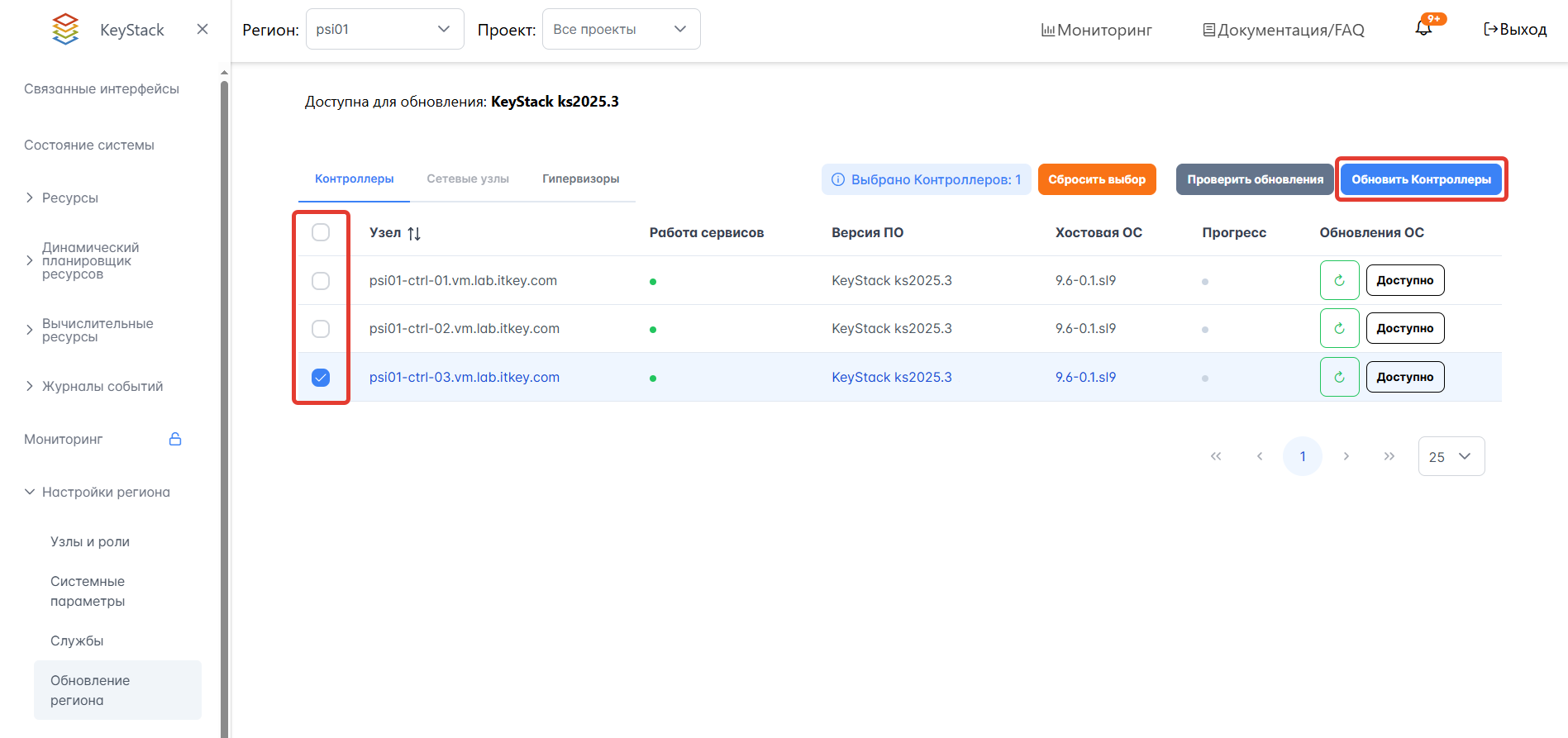This screenshot has height=738, width=1568.
Task: Click the orange Сбросить выбор button
Action: [1097, 179]
